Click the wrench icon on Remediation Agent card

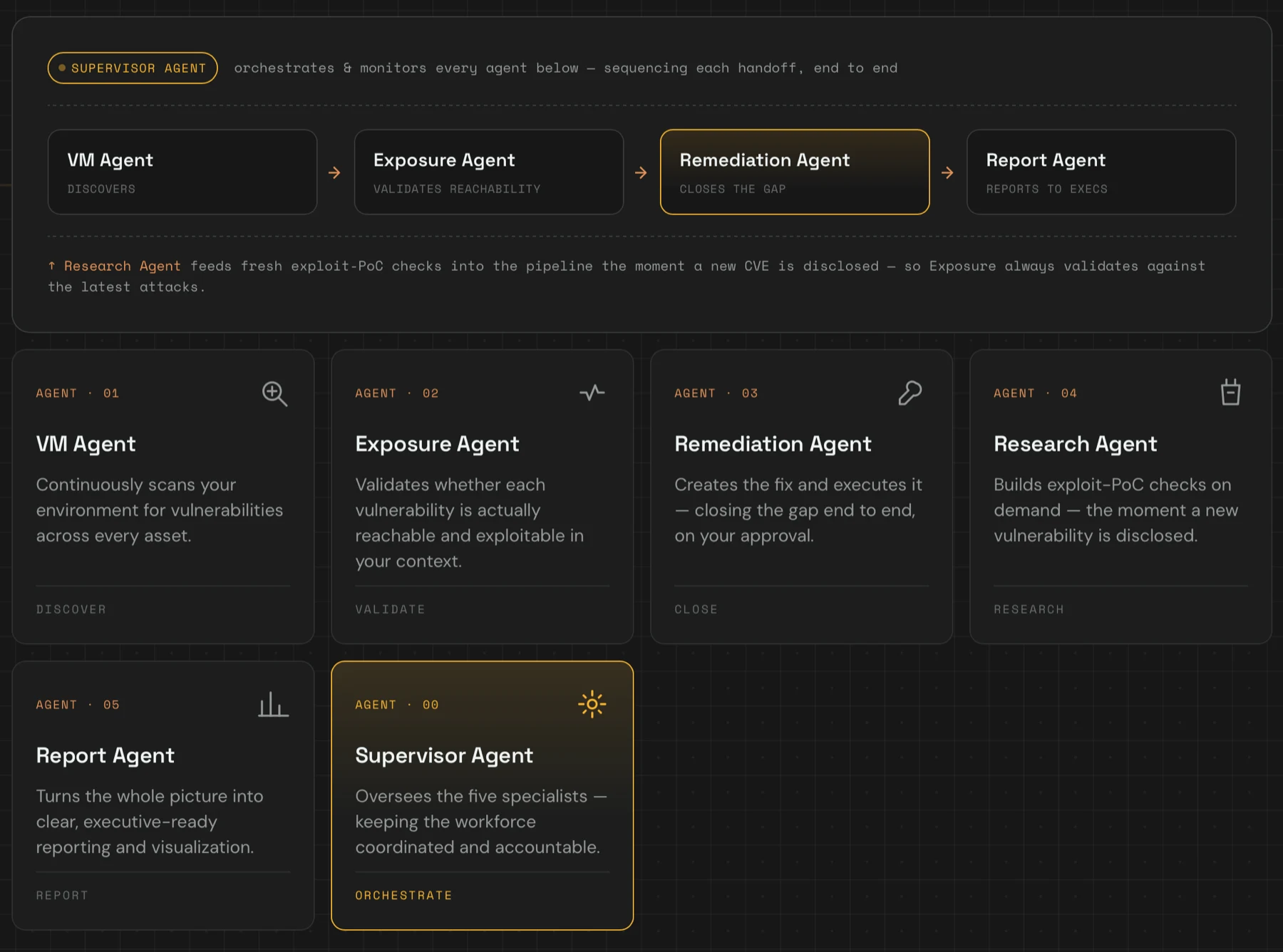(x=910, y=393)
